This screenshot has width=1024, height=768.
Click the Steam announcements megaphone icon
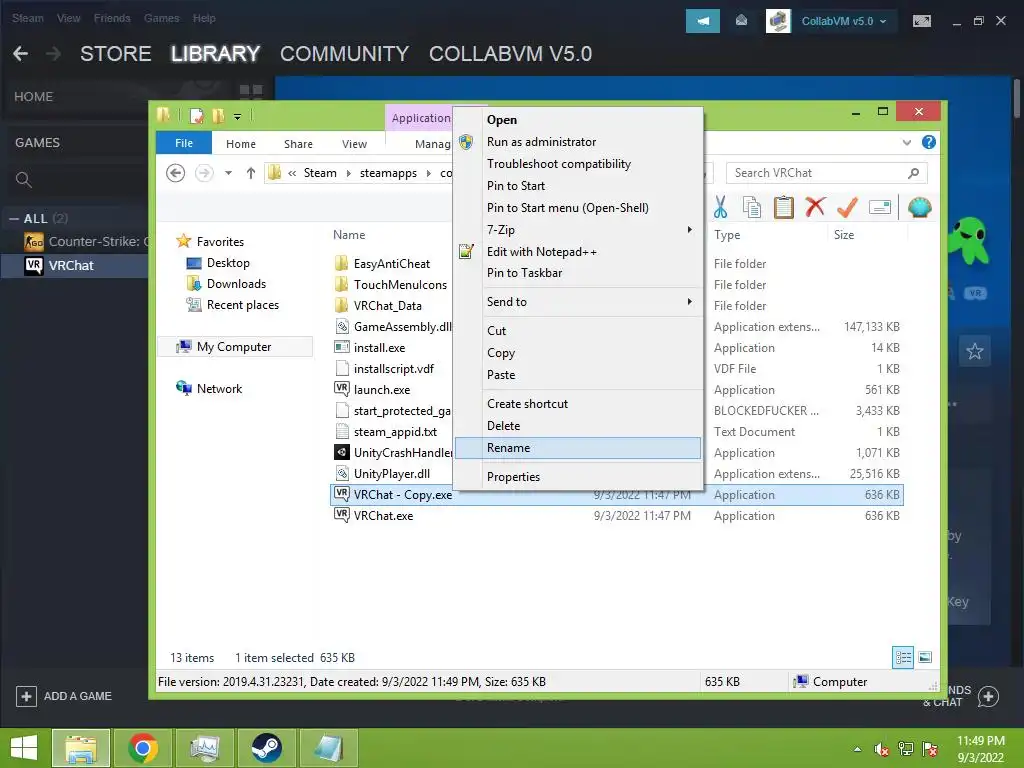pos(703,21)
